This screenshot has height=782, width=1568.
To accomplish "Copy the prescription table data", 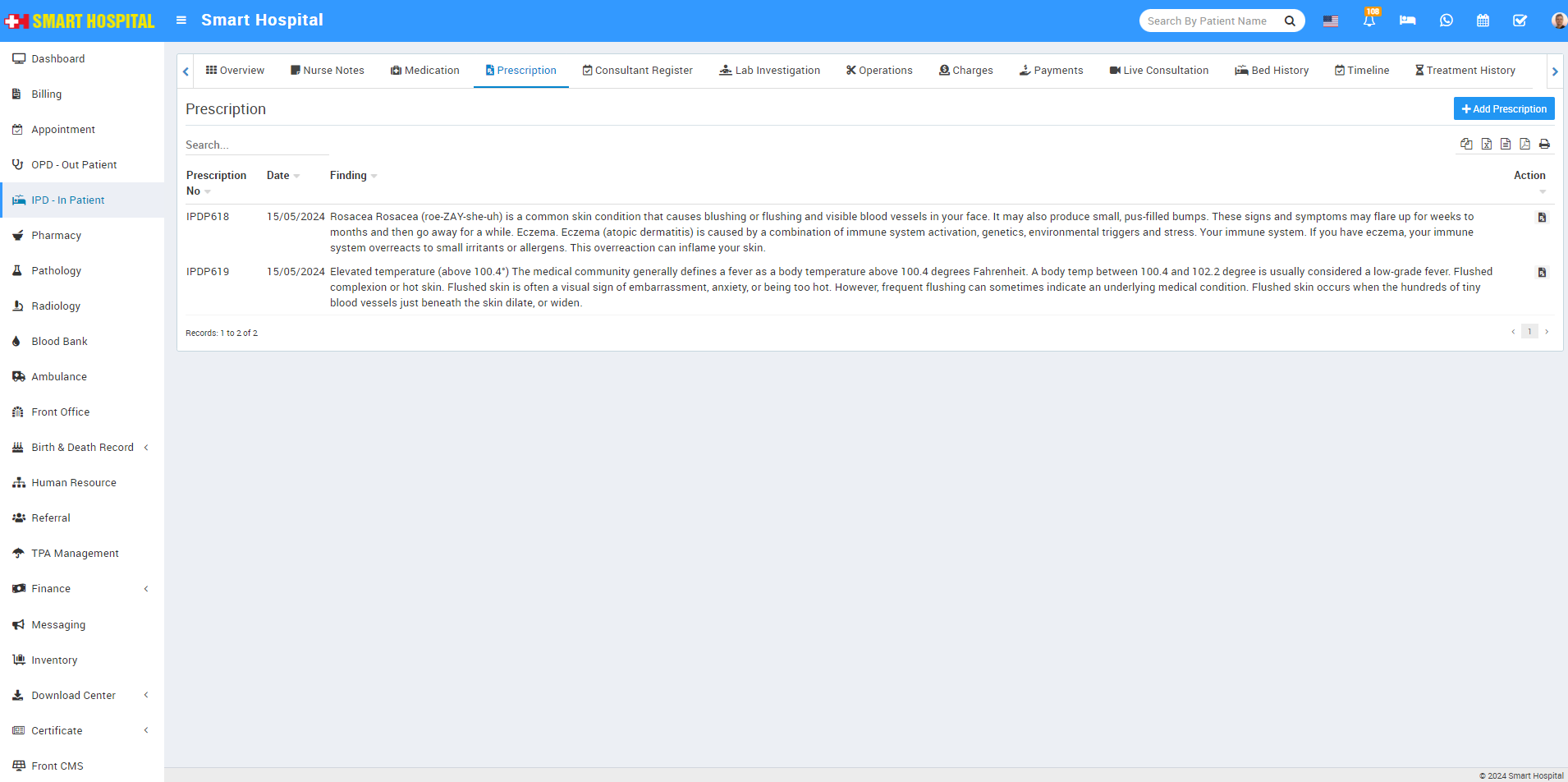I will click(x=1467, y=144).
